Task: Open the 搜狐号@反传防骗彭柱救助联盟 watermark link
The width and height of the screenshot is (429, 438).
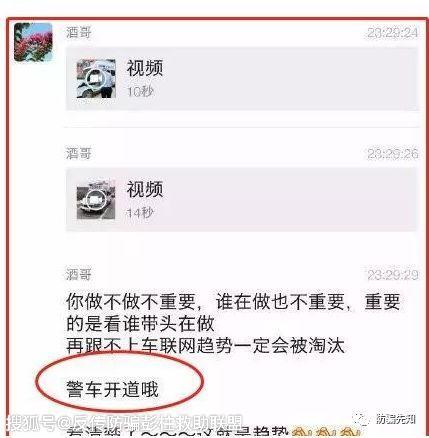Action: click(124, 423)
